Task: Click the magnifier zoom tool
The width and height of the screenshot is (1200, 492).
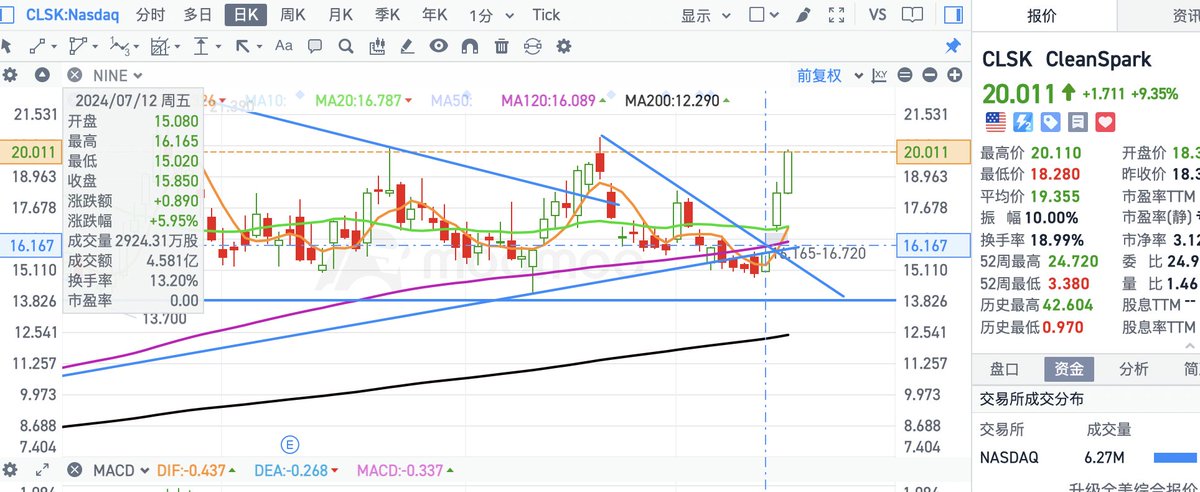Action: point(346,46)
